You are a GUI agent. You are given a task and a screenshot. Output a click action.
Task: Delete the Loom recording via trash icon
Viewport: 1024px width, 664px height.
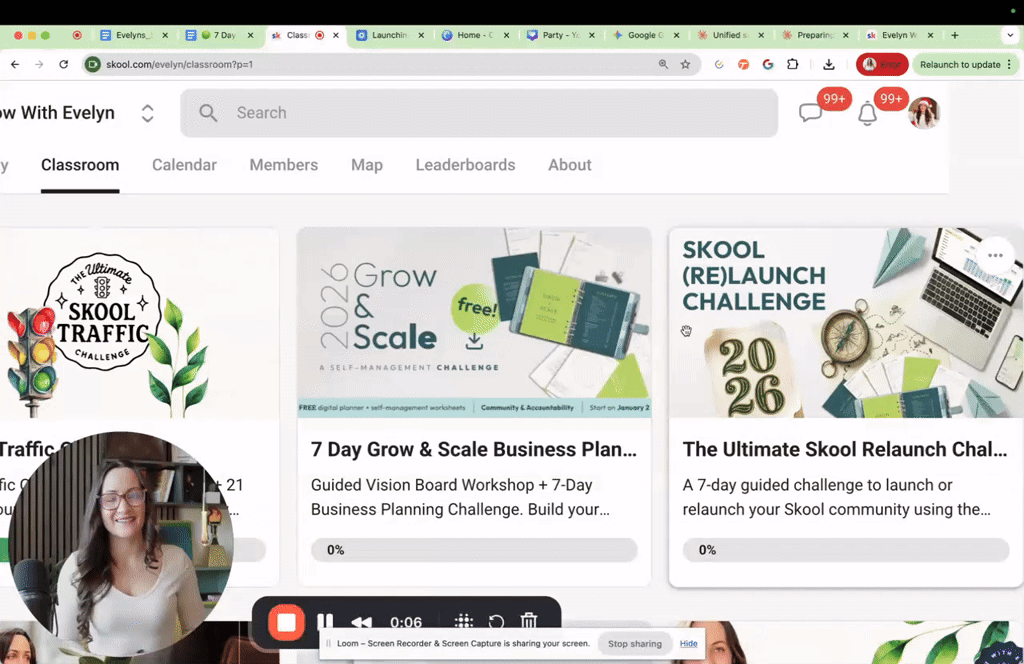click(x=529, y=621)
